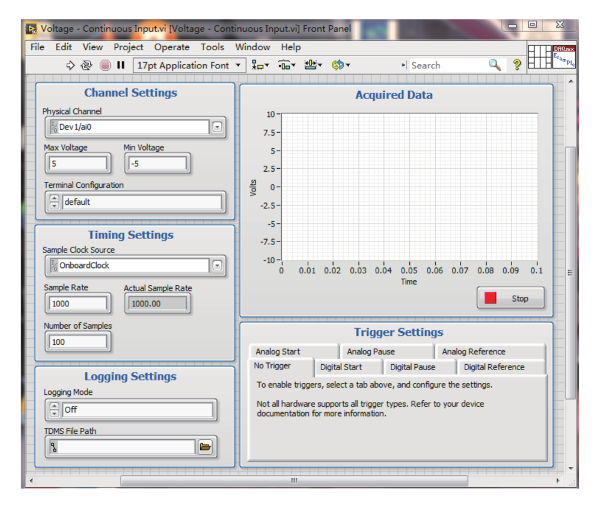Viewport: 600px width, 510px height.
Task: Open the Help menu
Action: click(x=291, y=47)
